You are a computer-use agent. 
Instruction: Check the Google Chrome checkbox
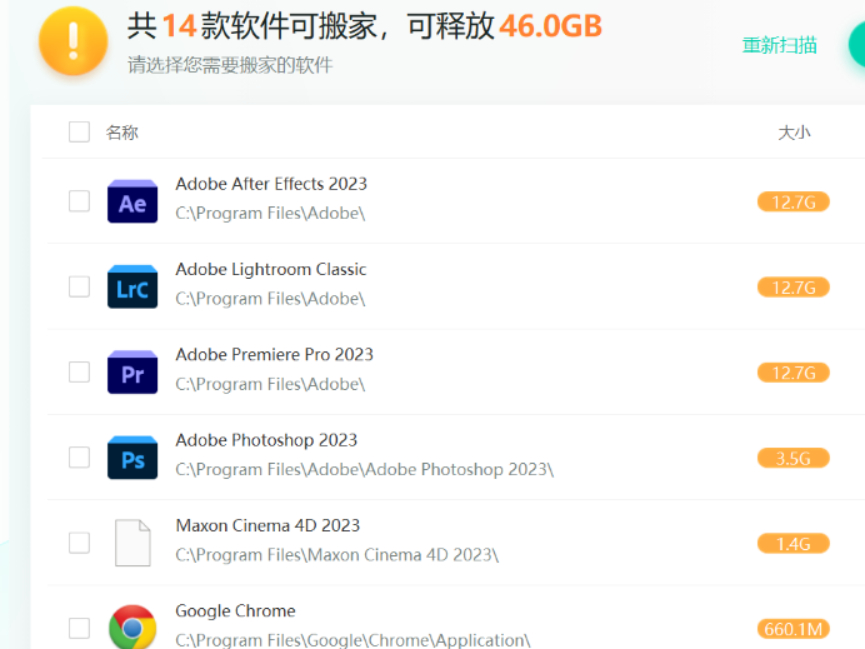coord(79,628)
